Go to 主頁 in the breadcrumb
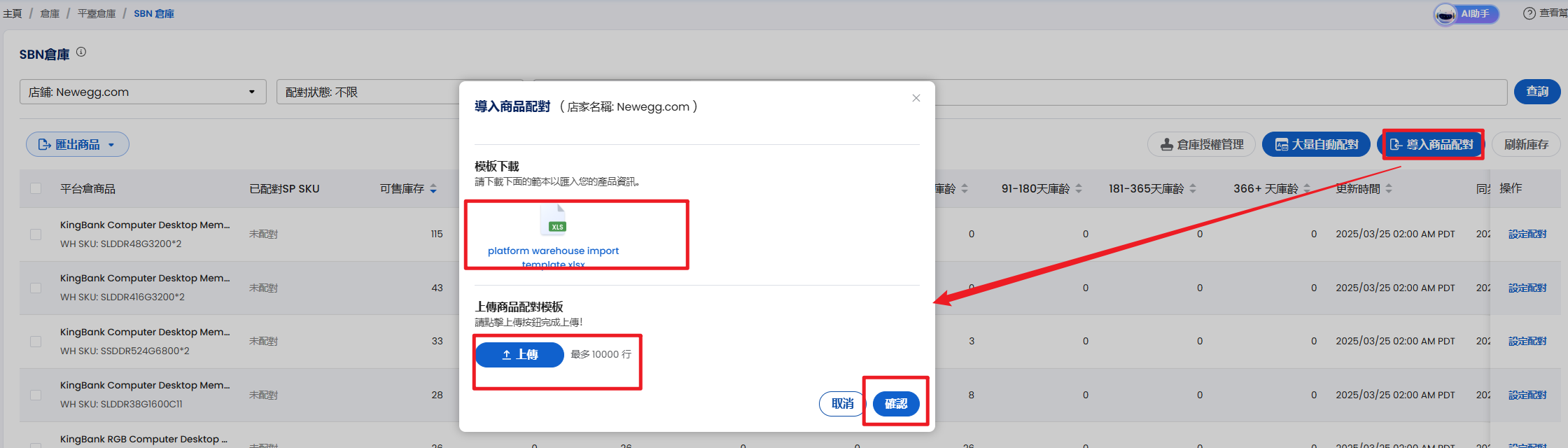The height and width of the screenshot is (448, 1568). point(13,13)
